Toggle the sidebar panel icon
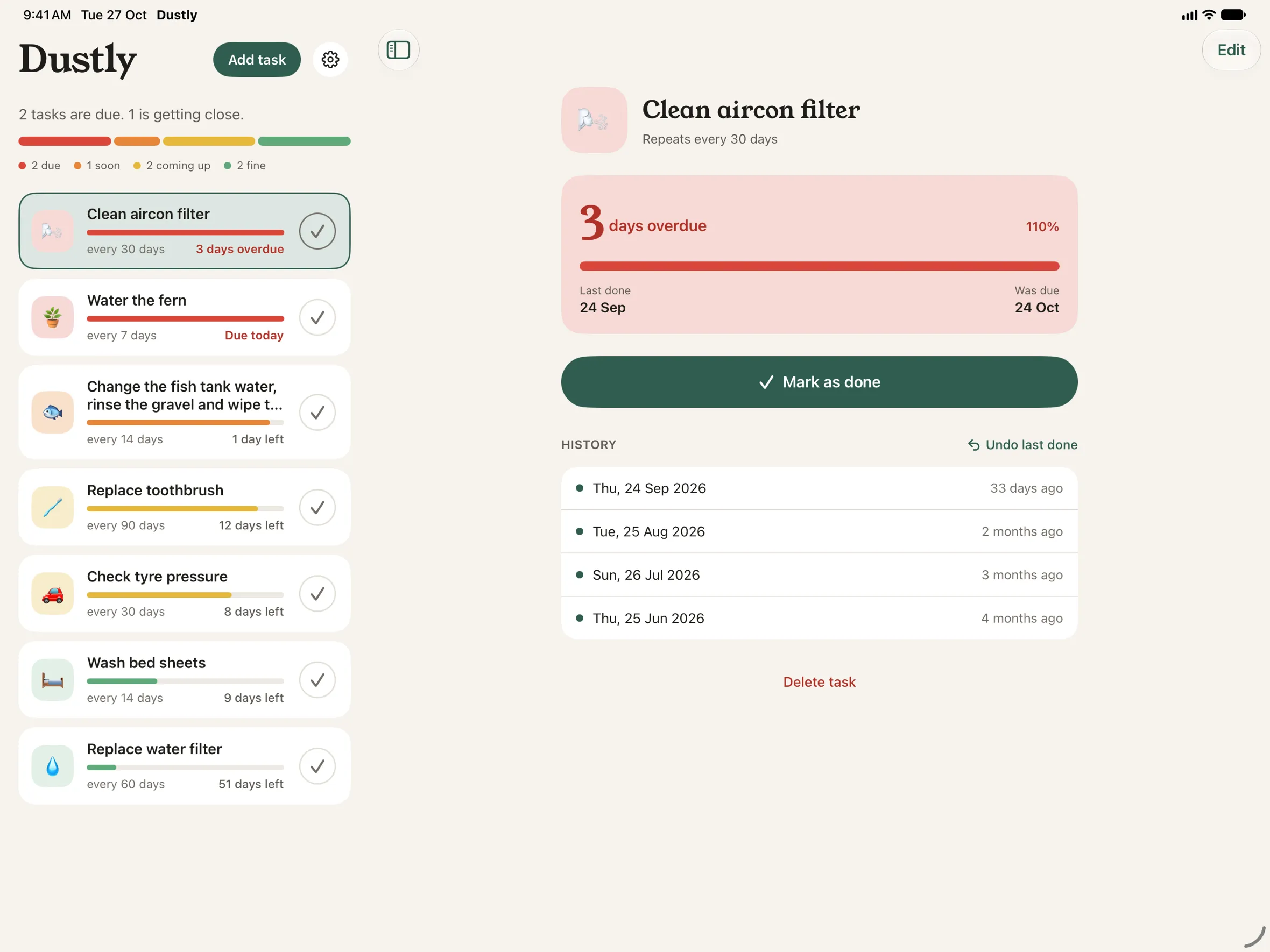The width and height of the screenshot is (1270, 952). (x=398, y=50)
